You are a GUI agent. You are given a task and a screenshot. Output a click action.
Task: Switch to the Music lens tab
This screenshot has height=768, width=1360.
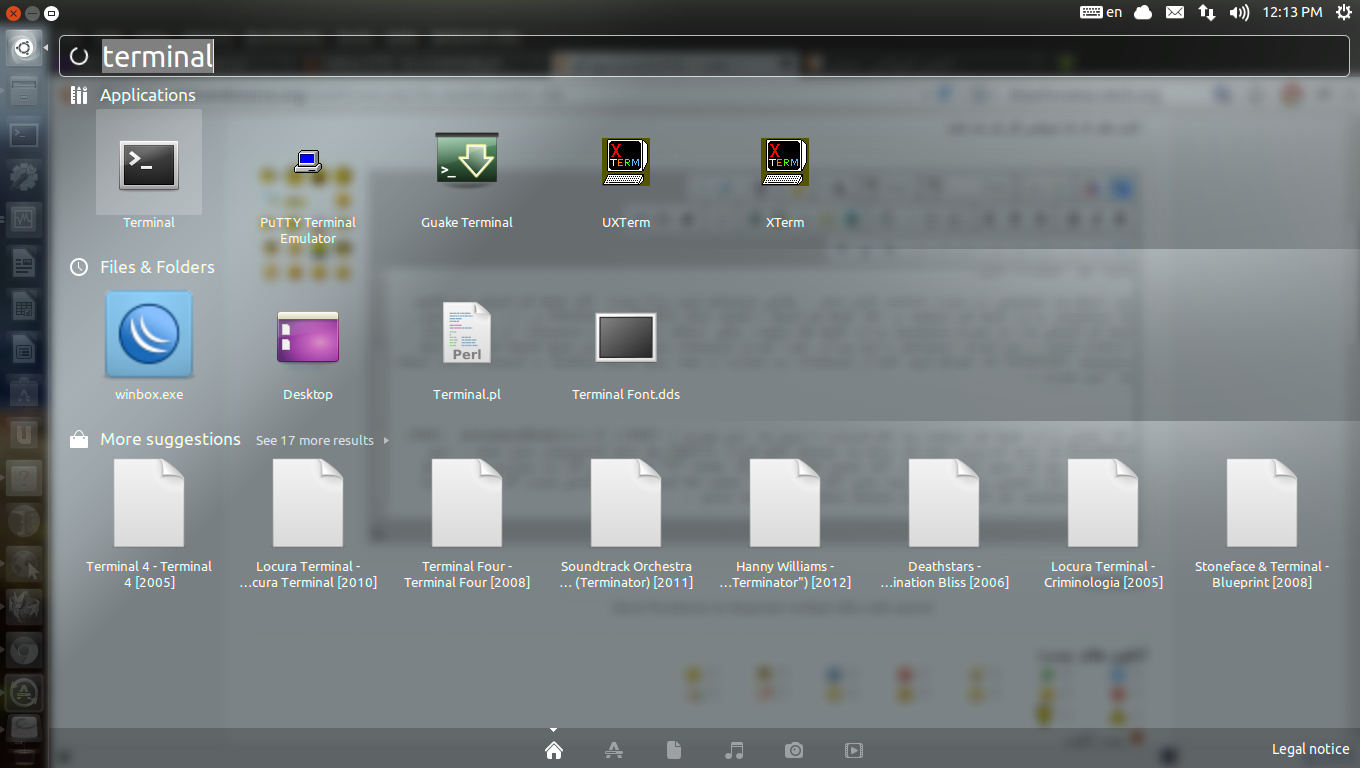[x=734, y=750]
